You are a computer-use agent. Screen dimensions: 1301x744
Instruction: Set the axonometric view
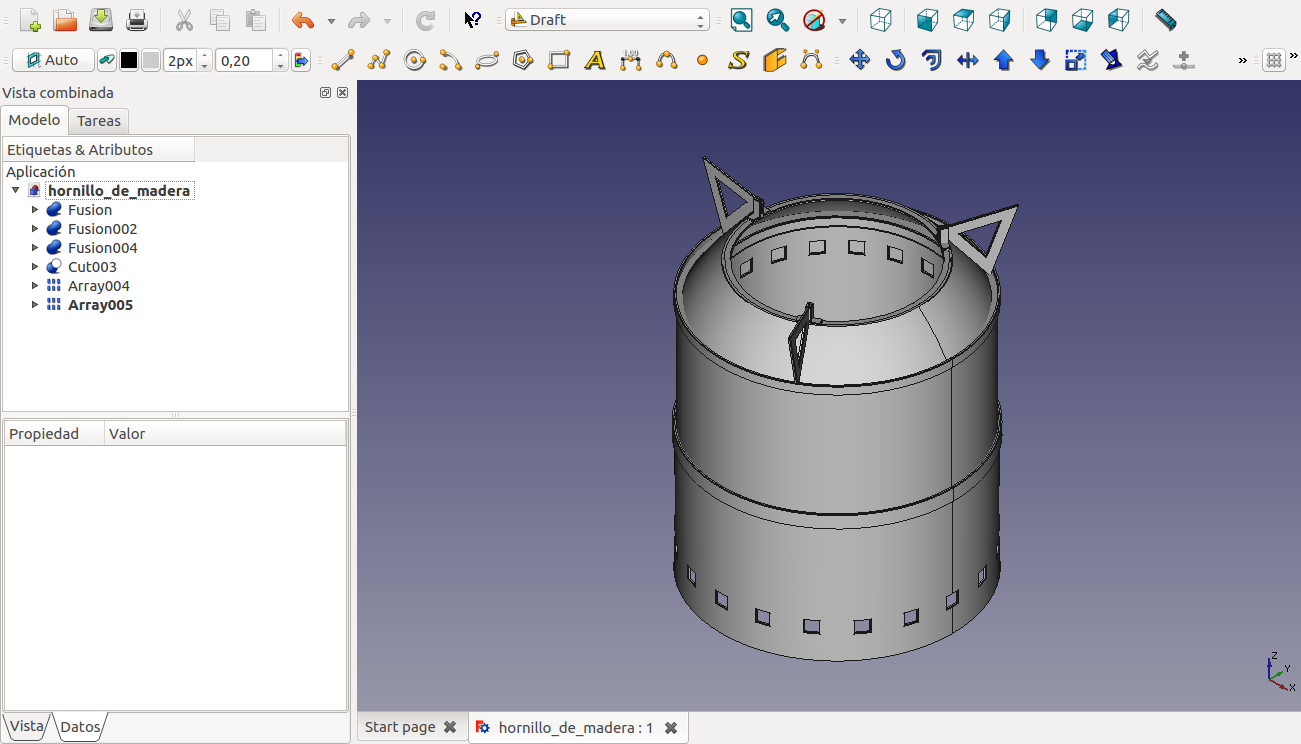[x=881, y=20]
